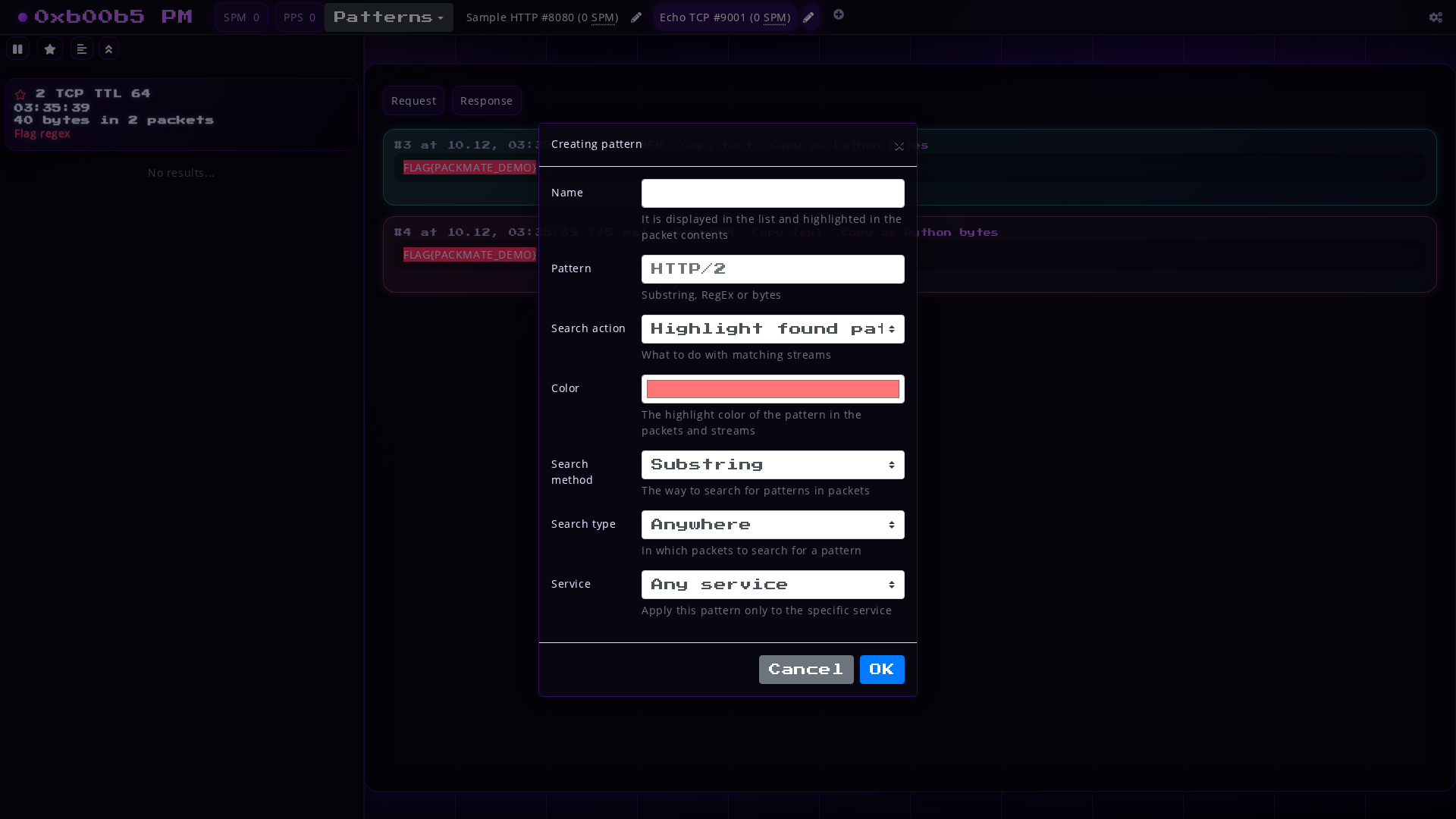Open the stream text view icon
This screenshot has width=1456, height=819.
click(82, 49)
